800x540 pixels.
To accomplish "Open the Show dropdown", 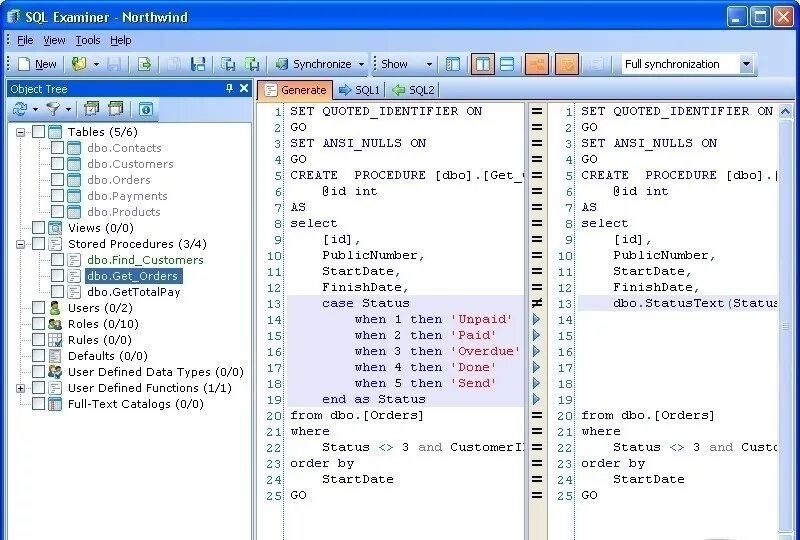I will 407,64.
